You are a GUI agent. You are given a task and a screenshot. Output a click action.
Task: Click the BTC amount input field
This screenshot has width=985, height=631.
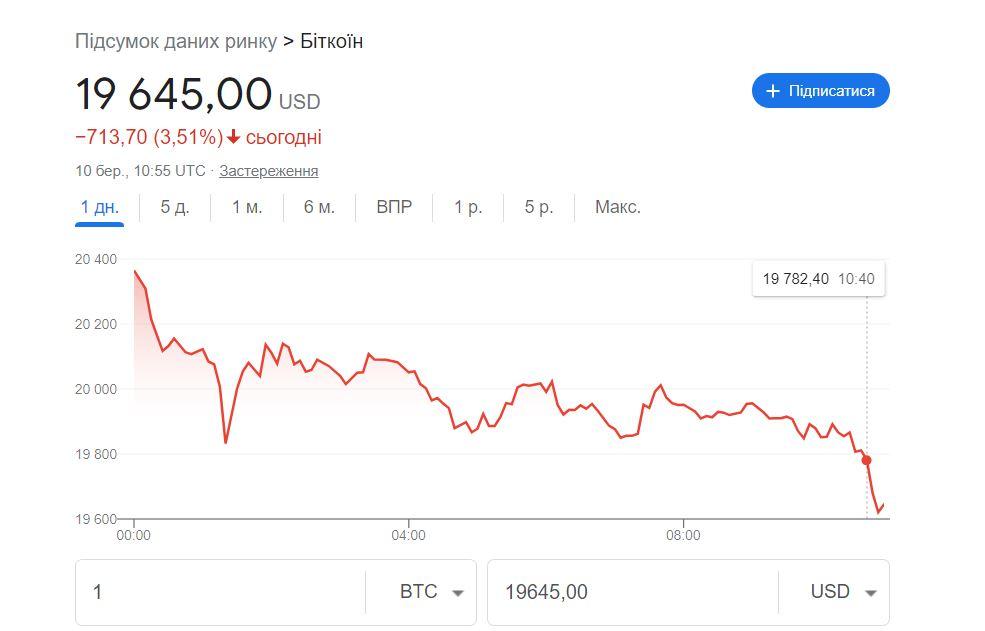pyautogui.click(x=220, y=592)
